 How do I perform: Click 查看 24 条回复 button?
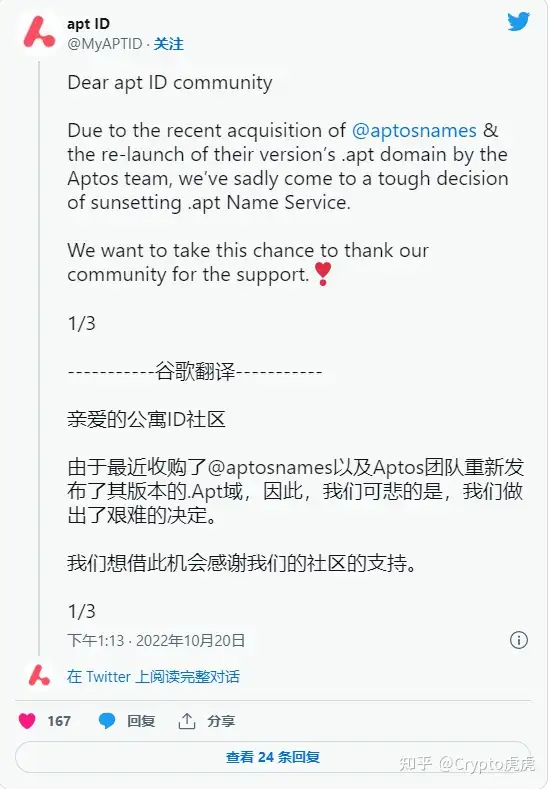[x=273, y=757]
